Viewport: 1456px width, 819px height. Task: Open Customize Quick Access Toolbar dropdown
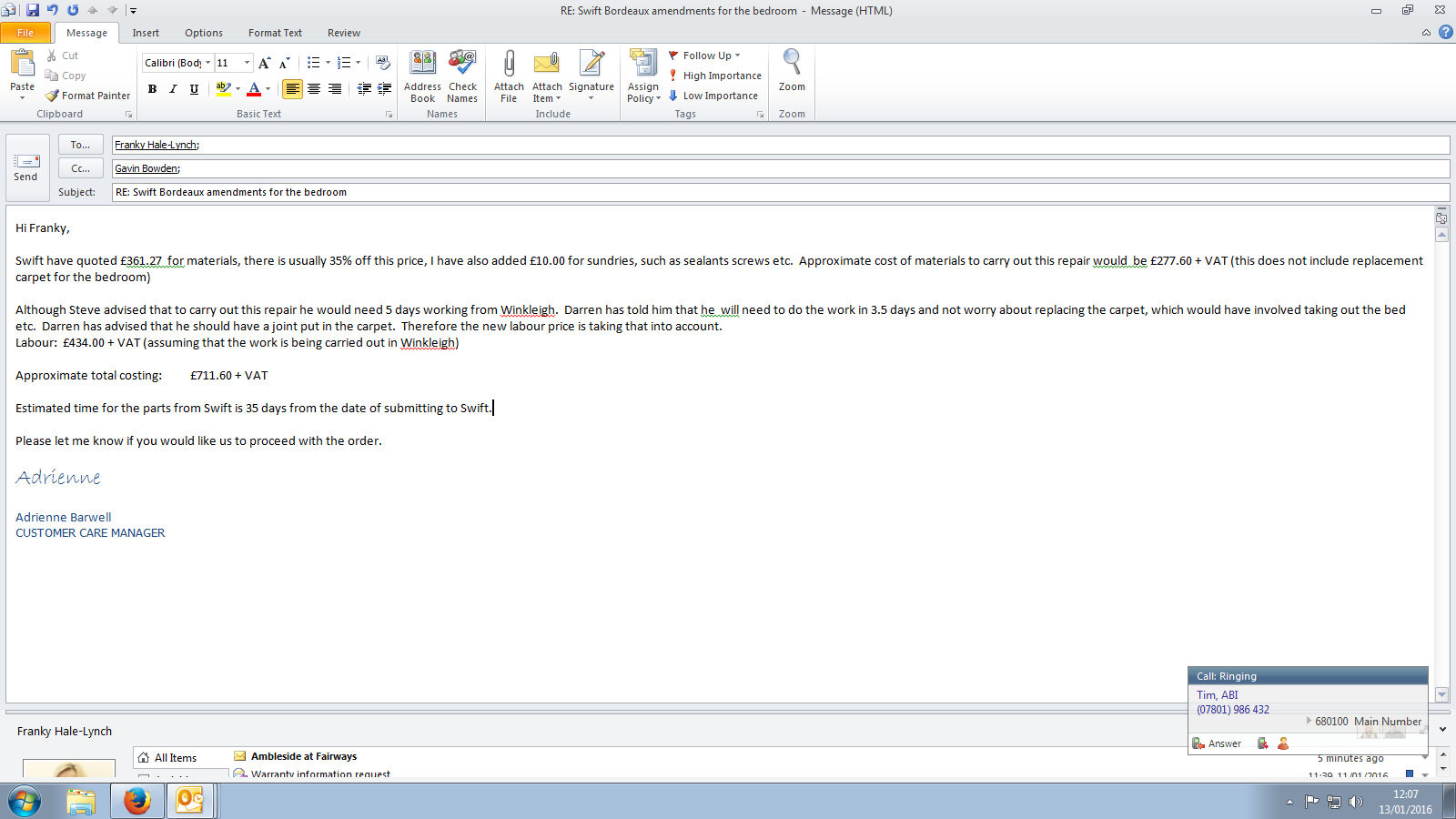(133, 11)
